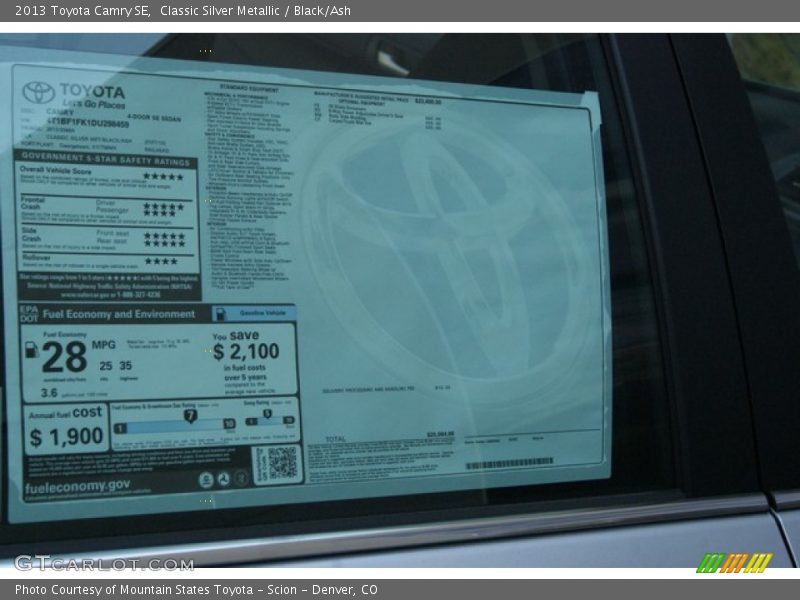The height and width of the screenshot is (600, 800).
Task: Click the greenhouse gas rating marker 7
Action: pos(190,415)
